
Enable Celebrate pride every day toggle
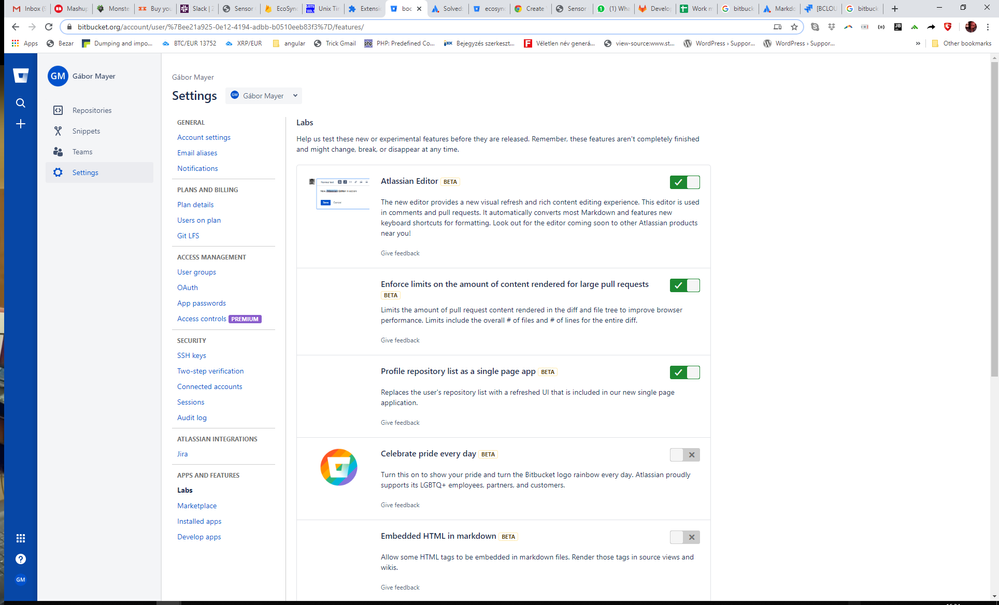pos(685,455)
